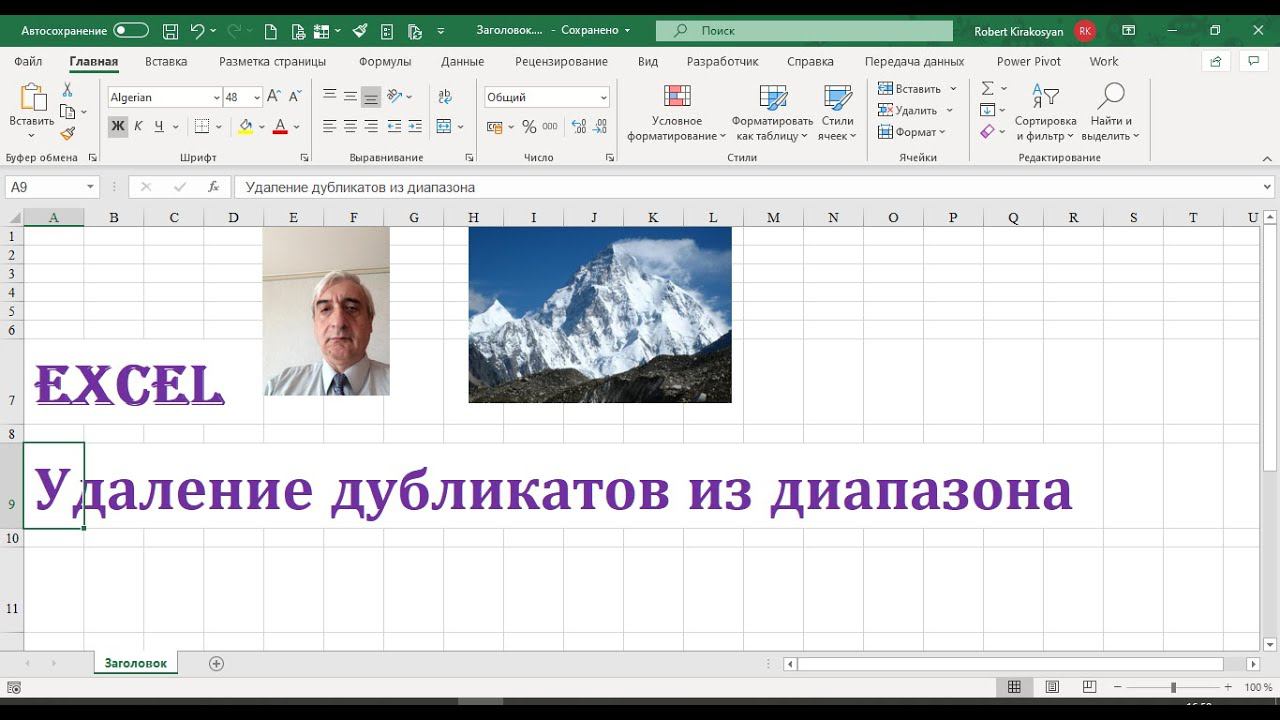This screenshot has height=720, width=1280.
Task: Open the number format dropdown Общий
Action: click(x=603, y=97)
